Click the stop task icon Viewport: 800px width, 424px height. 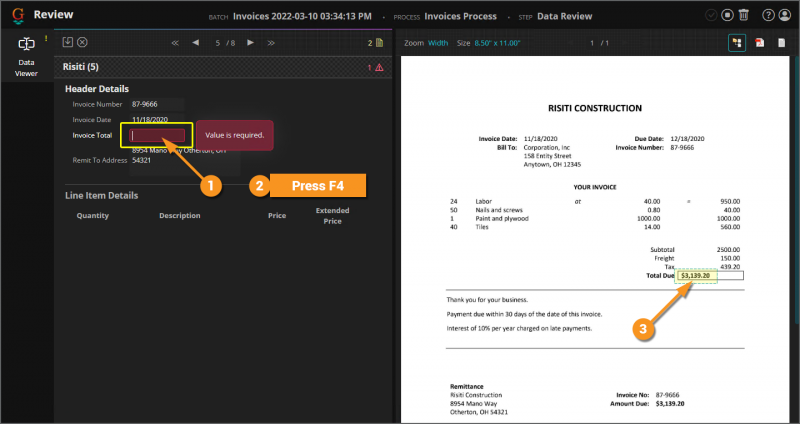[728, 15]
